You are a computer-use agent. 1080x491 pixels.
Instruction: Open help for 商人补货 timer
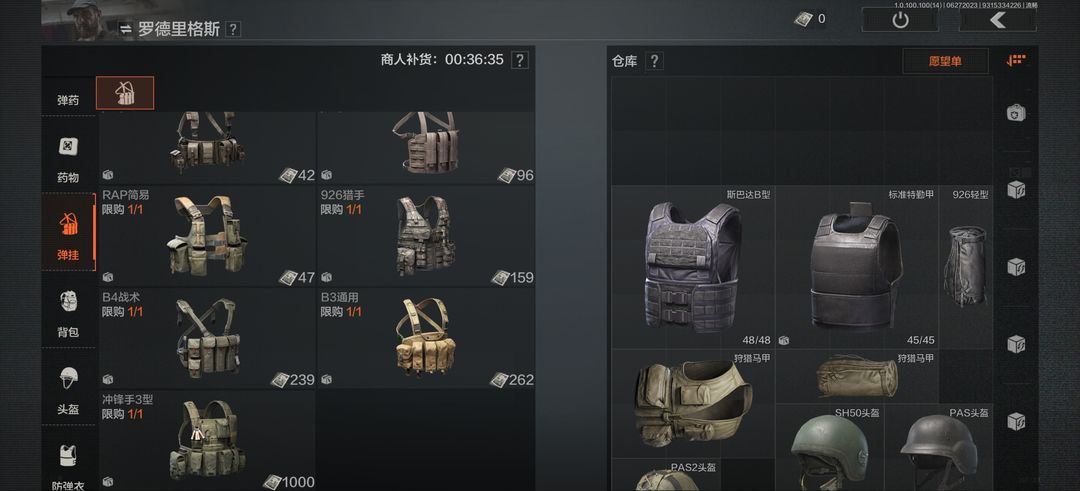coord(520,60)
